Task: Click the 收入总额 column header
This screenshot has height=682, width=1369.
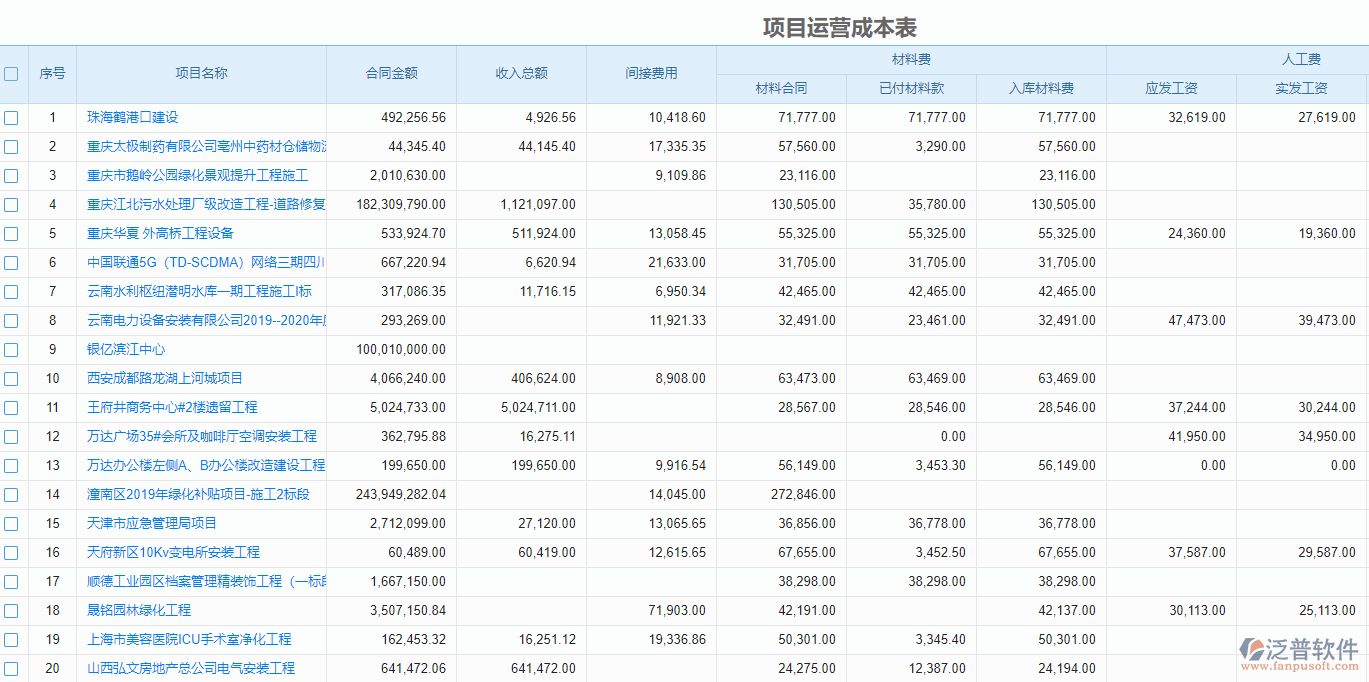Action: [x=521, y=73]
